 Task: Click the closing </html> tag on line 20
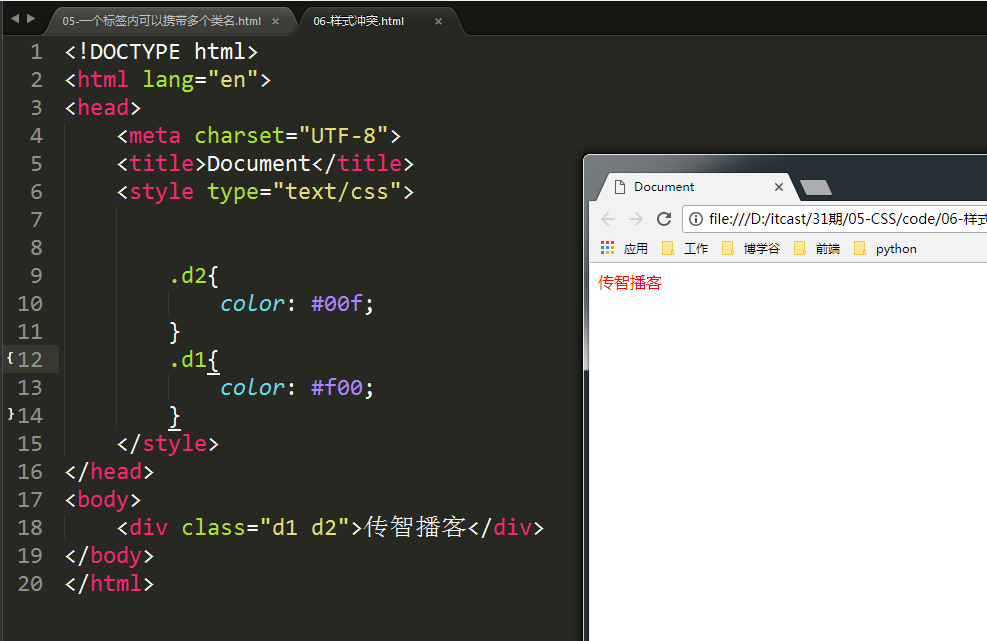(x=109, y=583)
